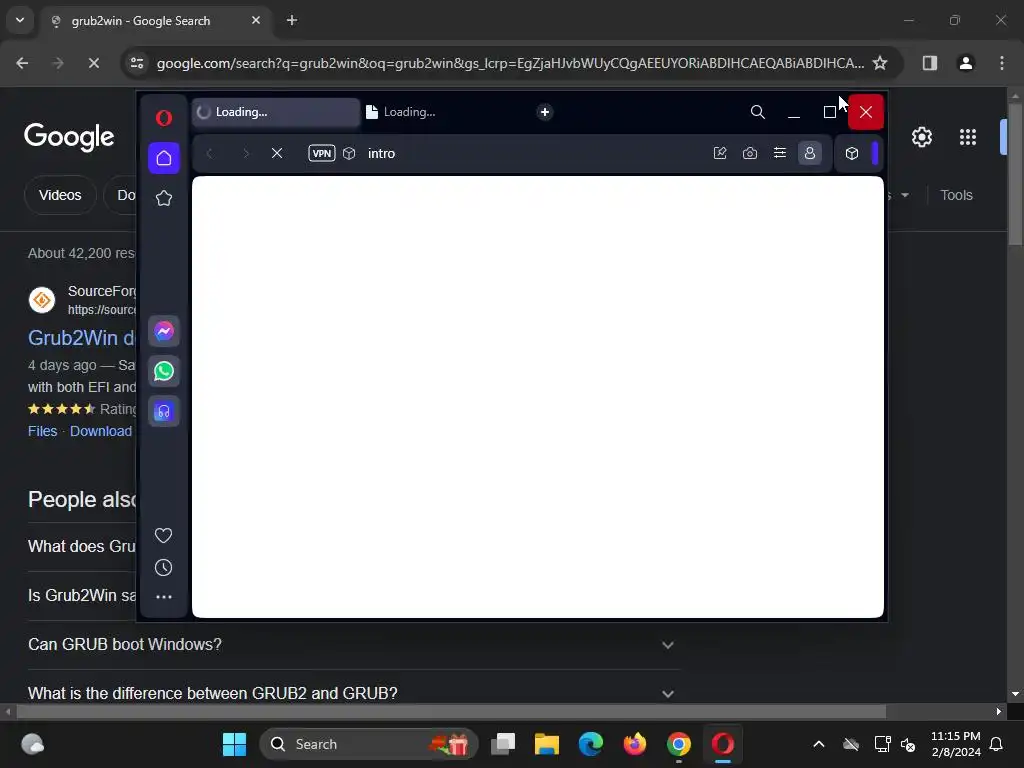1024x768 pixels.
Task: Toggle the Opera VPN badge
Action: click(321, 153)
